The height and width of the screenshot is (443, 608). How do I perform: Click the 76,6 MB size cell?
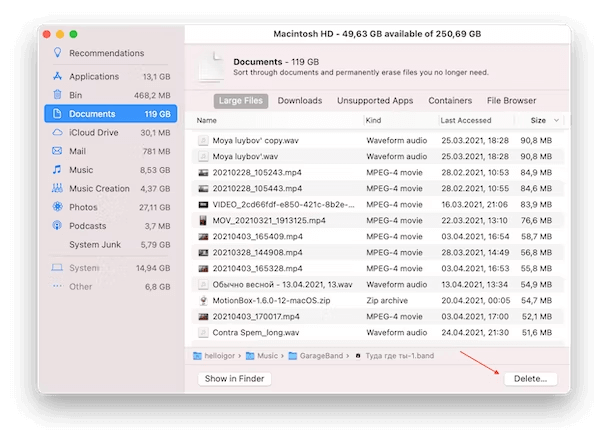536,220
